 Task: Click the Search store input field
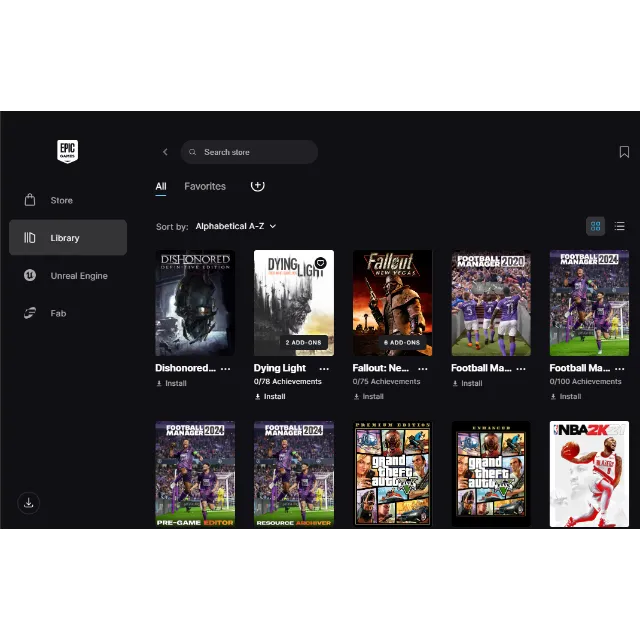click(x=255, y=152)
